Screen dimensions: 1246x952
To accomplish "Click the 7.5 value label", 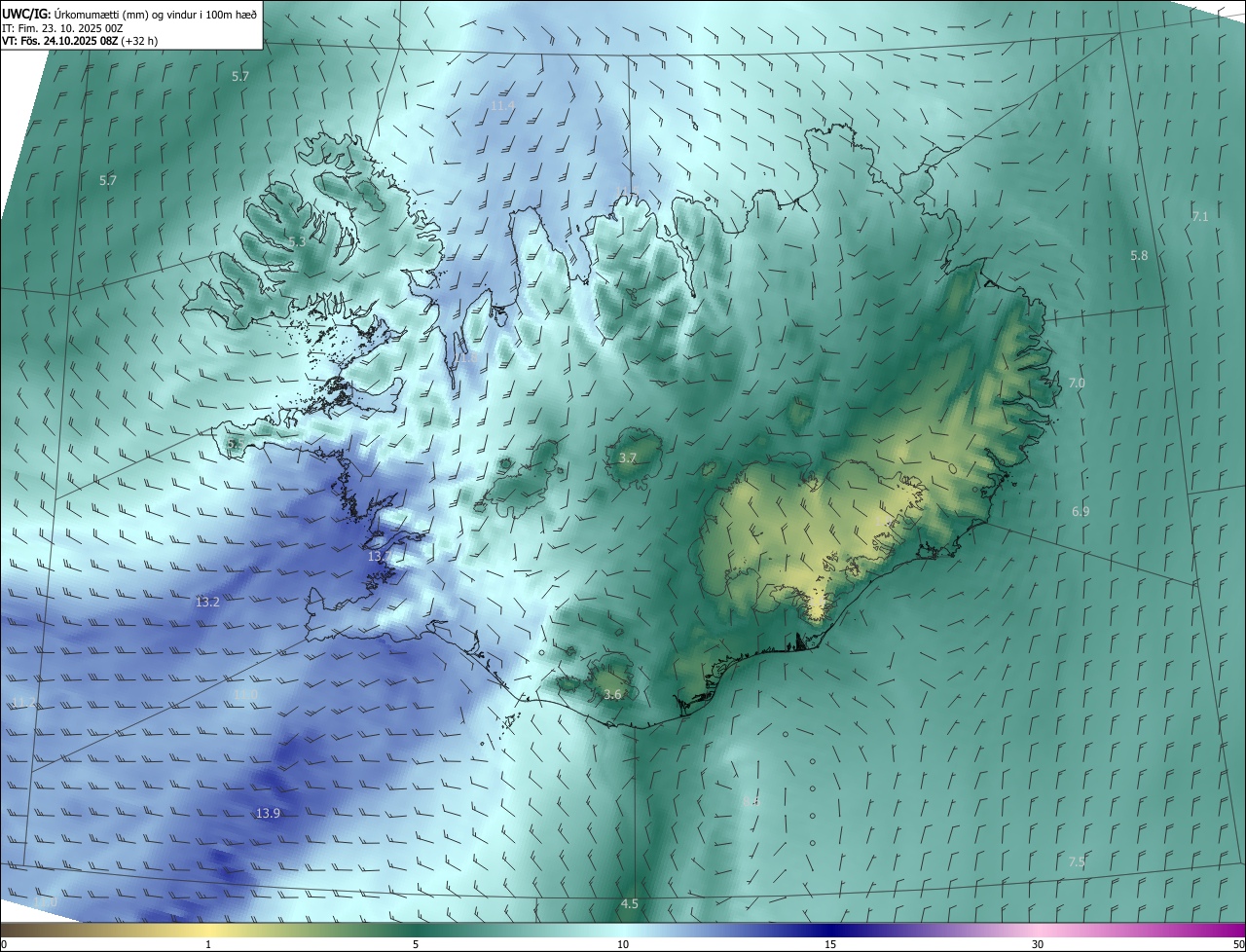I will [1077, 861].
